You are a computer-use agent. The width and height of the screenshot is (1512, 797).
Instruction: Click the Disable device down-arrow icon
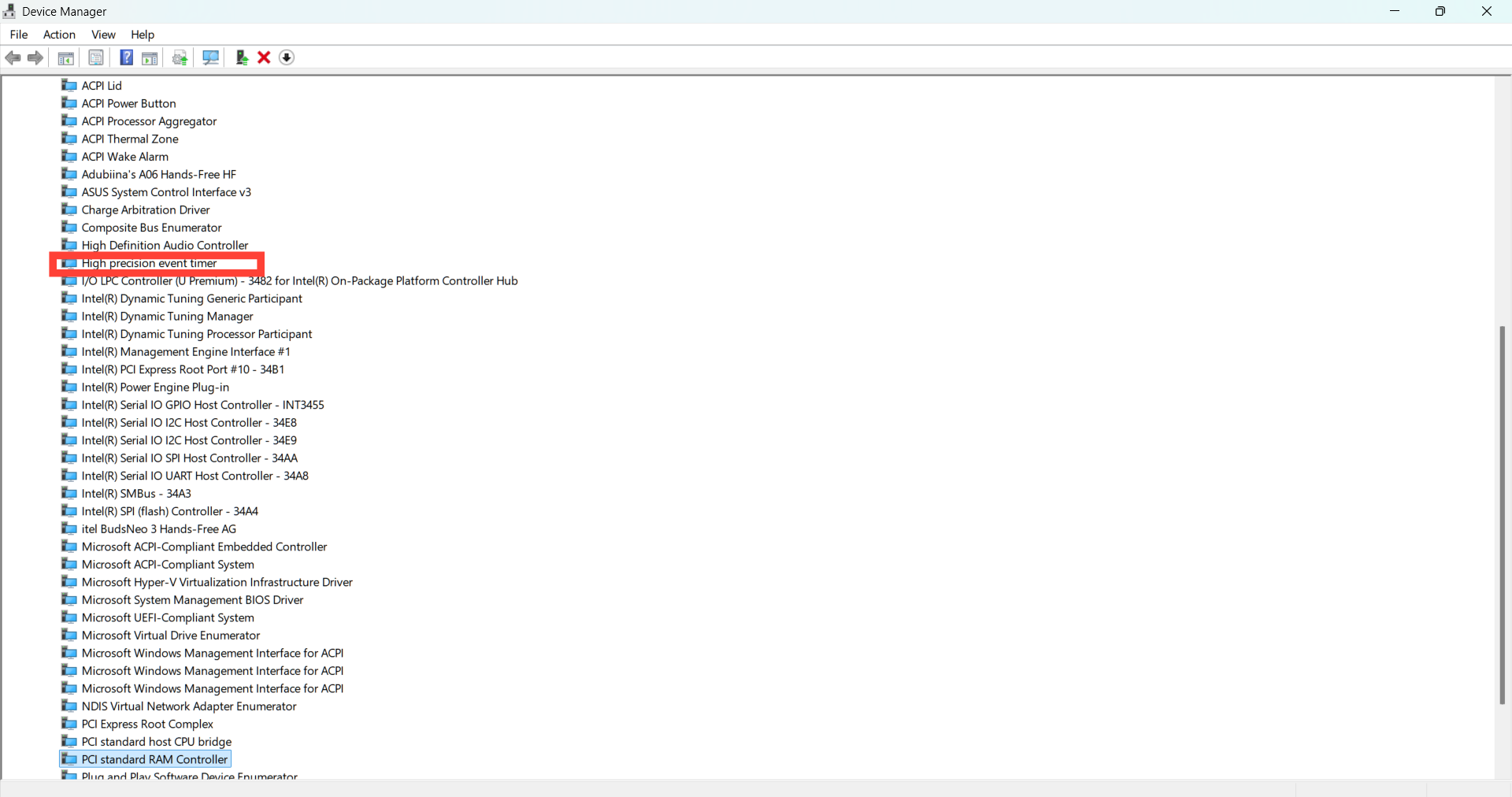coord(287,57)
